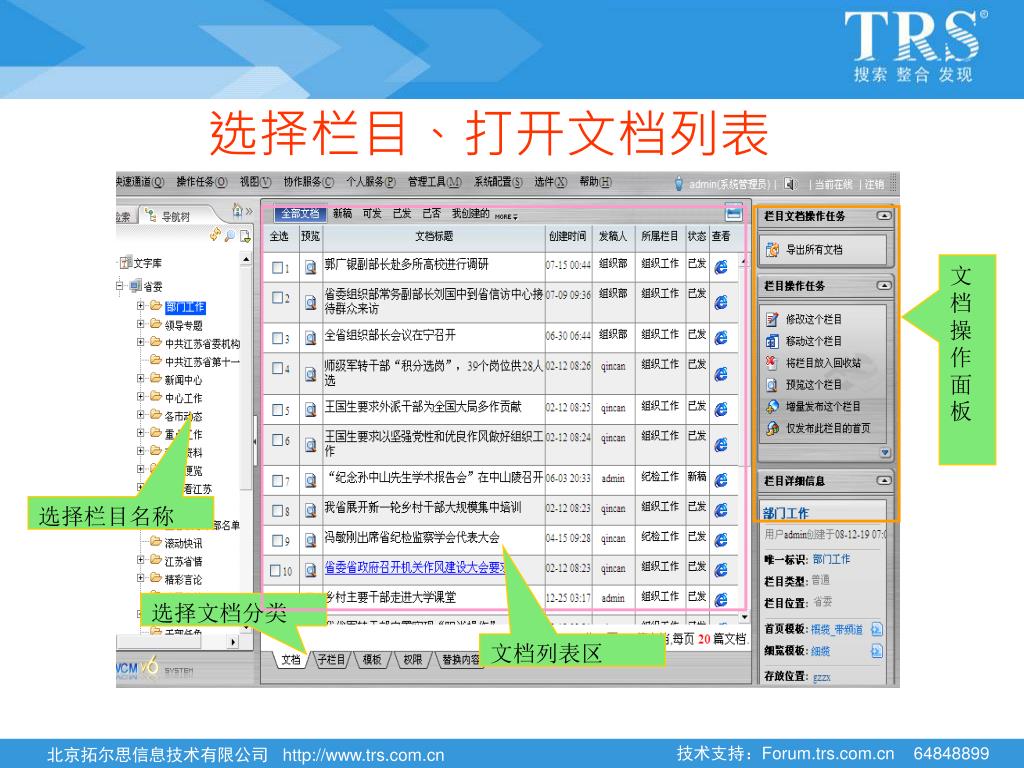Check the box for document row 1
Image resolution: width=1024 pixels, height=768 pixels.
tap(278, 267)
